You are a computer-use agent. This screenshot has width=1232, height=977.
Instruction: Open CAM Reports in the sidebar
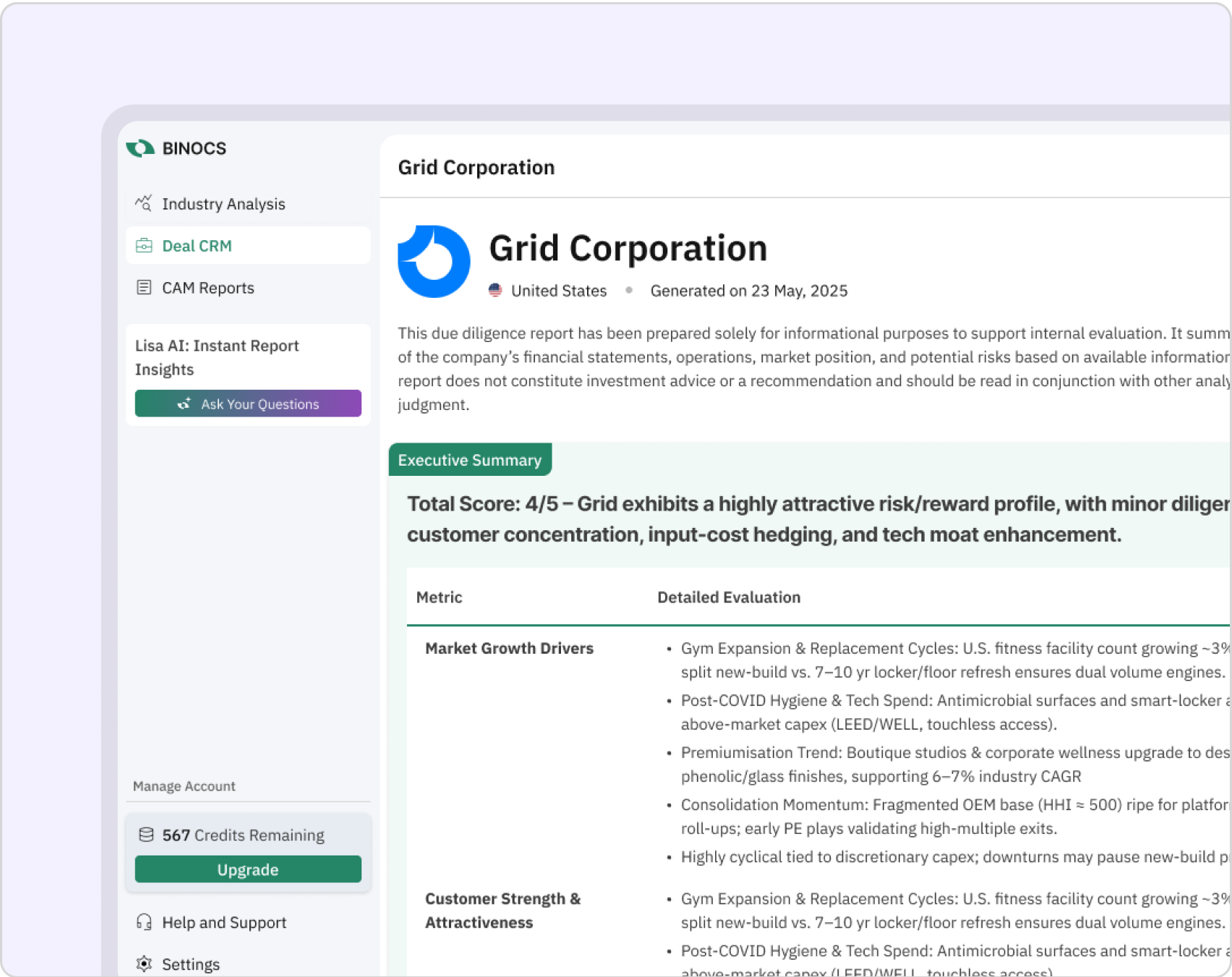point(248,288)
